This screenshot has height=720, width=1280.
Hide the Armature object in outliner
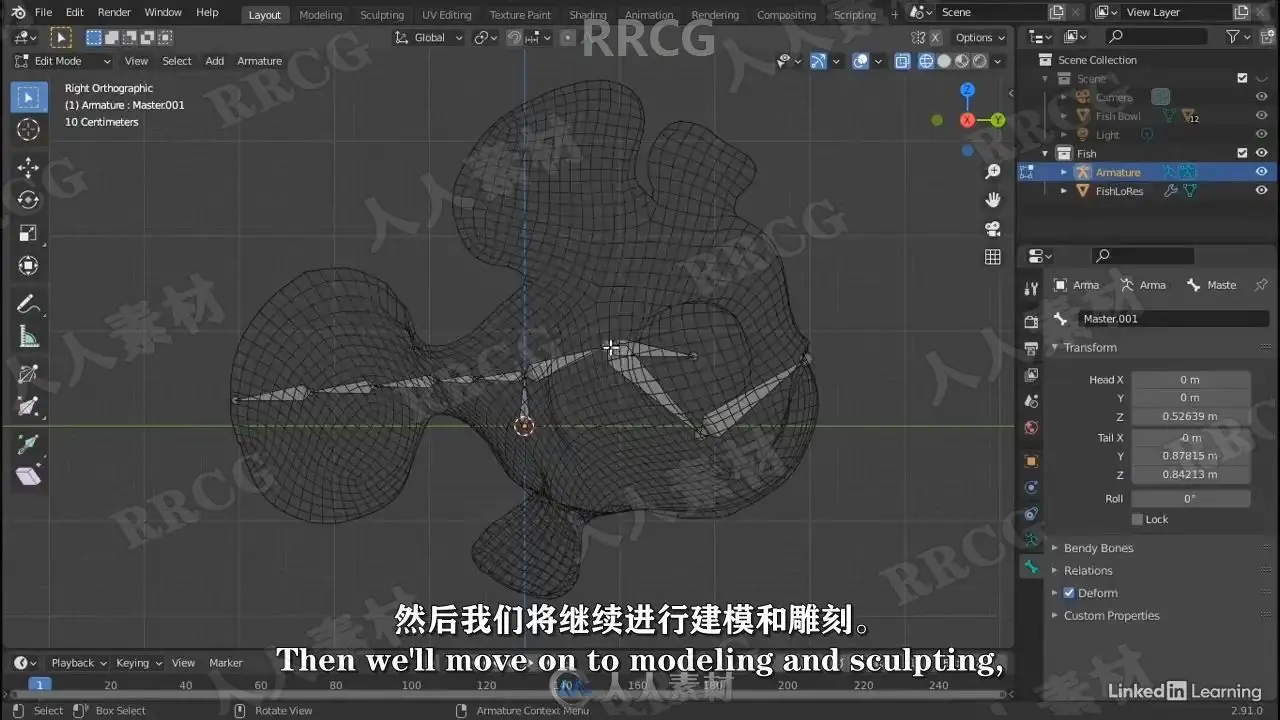point(1261,172)
